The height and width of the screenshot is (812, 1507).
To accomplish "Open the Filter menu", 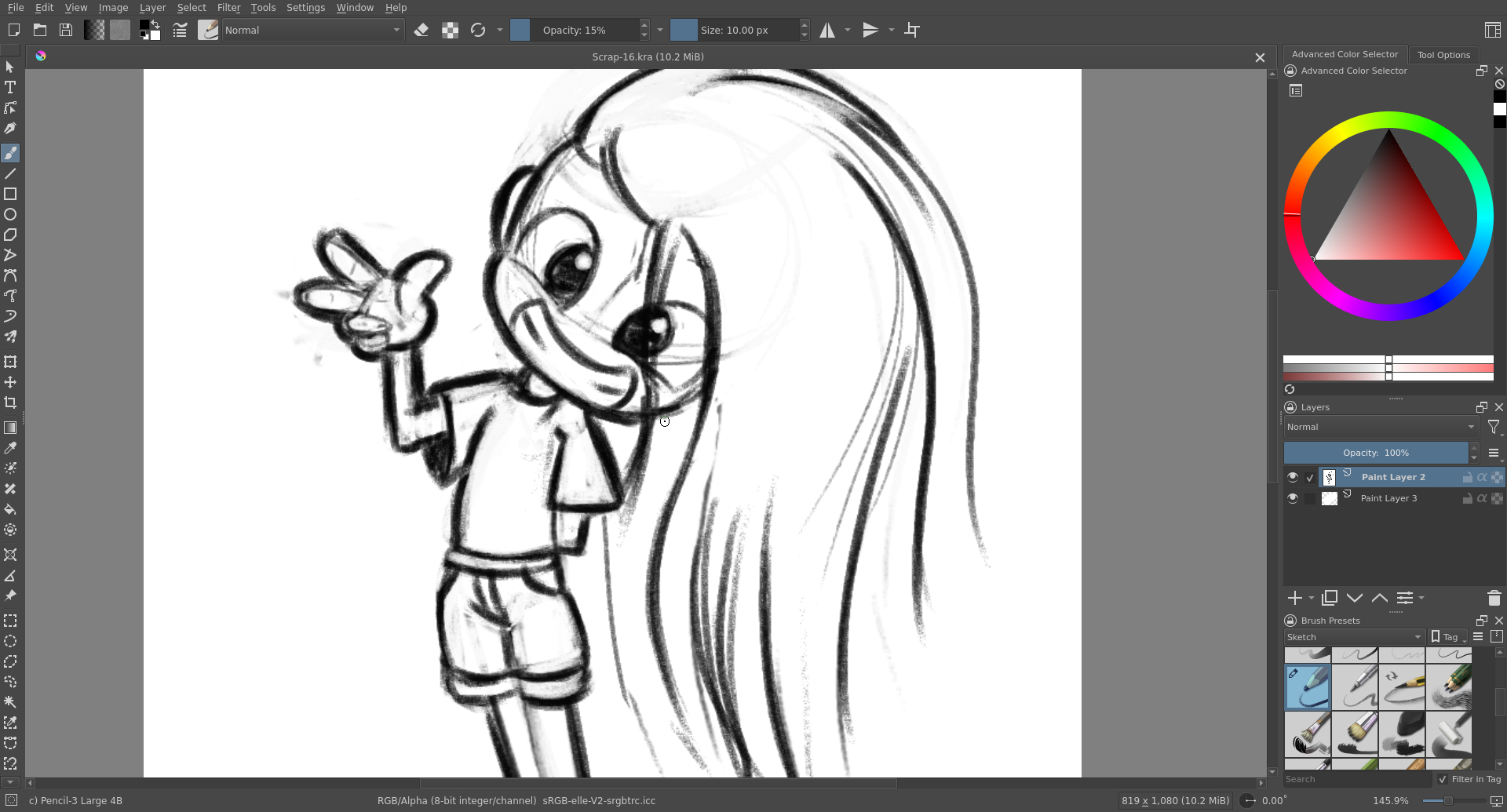I will [228, 8].
